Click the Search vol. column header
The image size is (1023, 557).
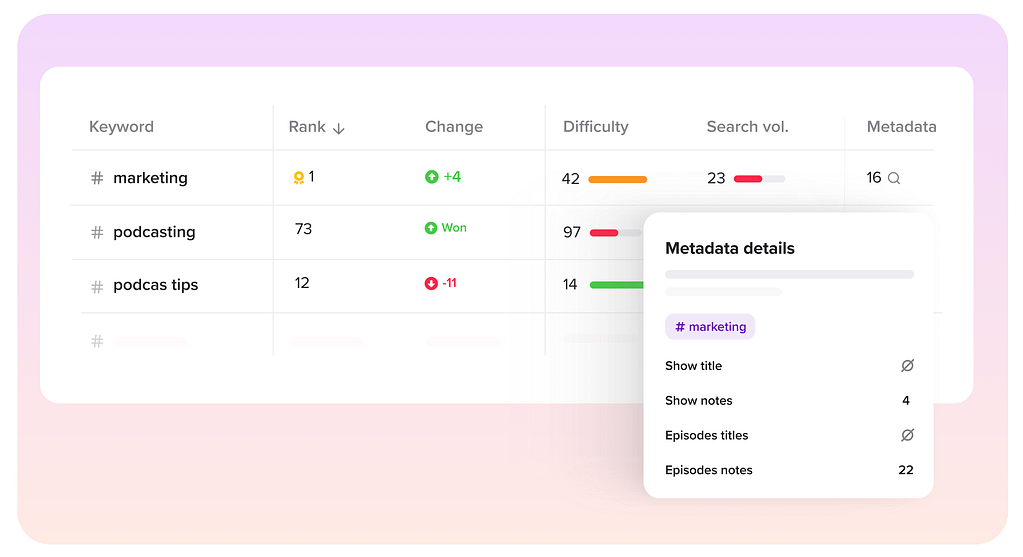[747, 127]
